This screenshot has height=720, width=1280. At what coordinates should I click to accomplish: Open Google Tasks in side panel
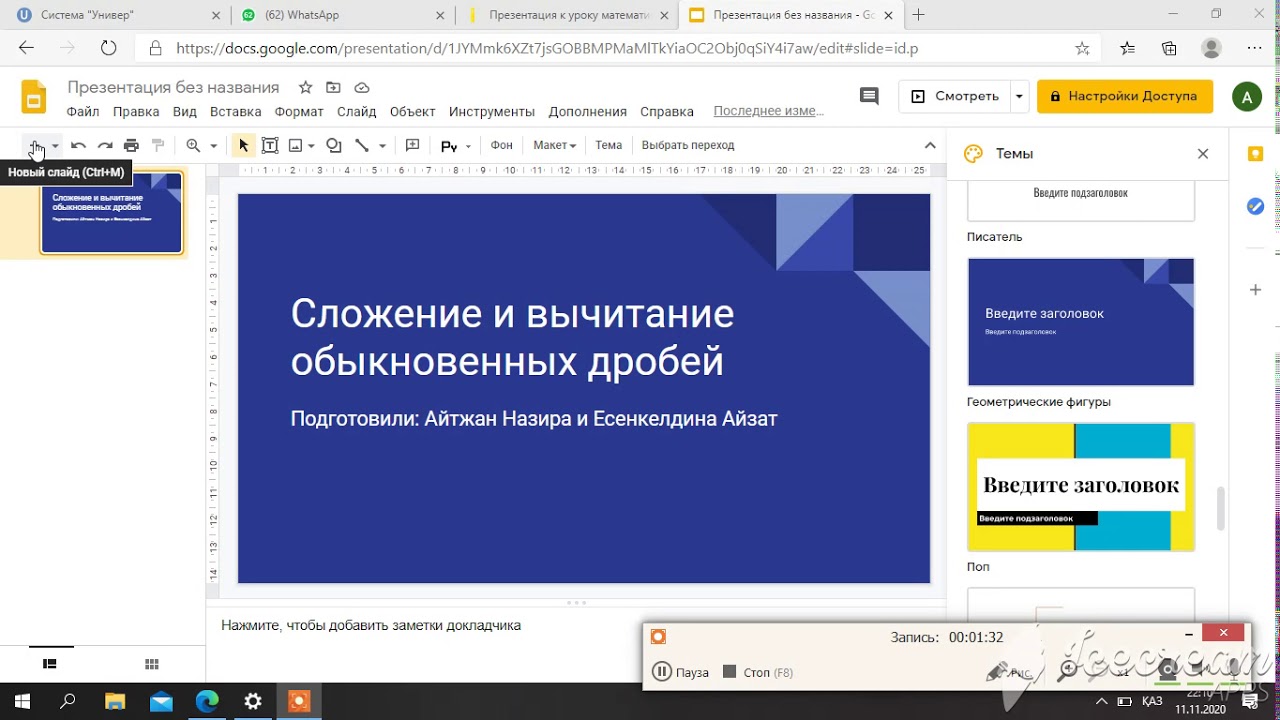point(1256,207)
